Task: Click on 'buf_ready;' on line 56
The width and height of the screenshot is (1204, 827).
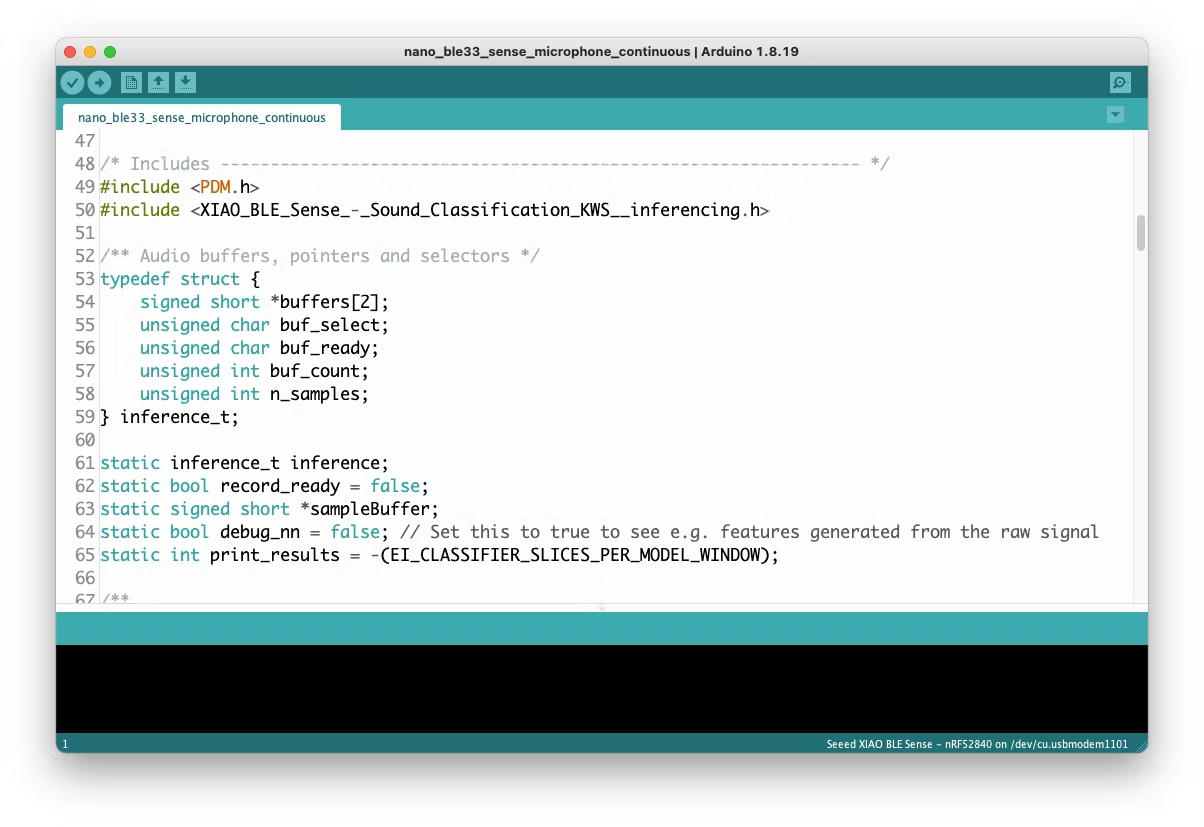Action: [x=329, y=348]
